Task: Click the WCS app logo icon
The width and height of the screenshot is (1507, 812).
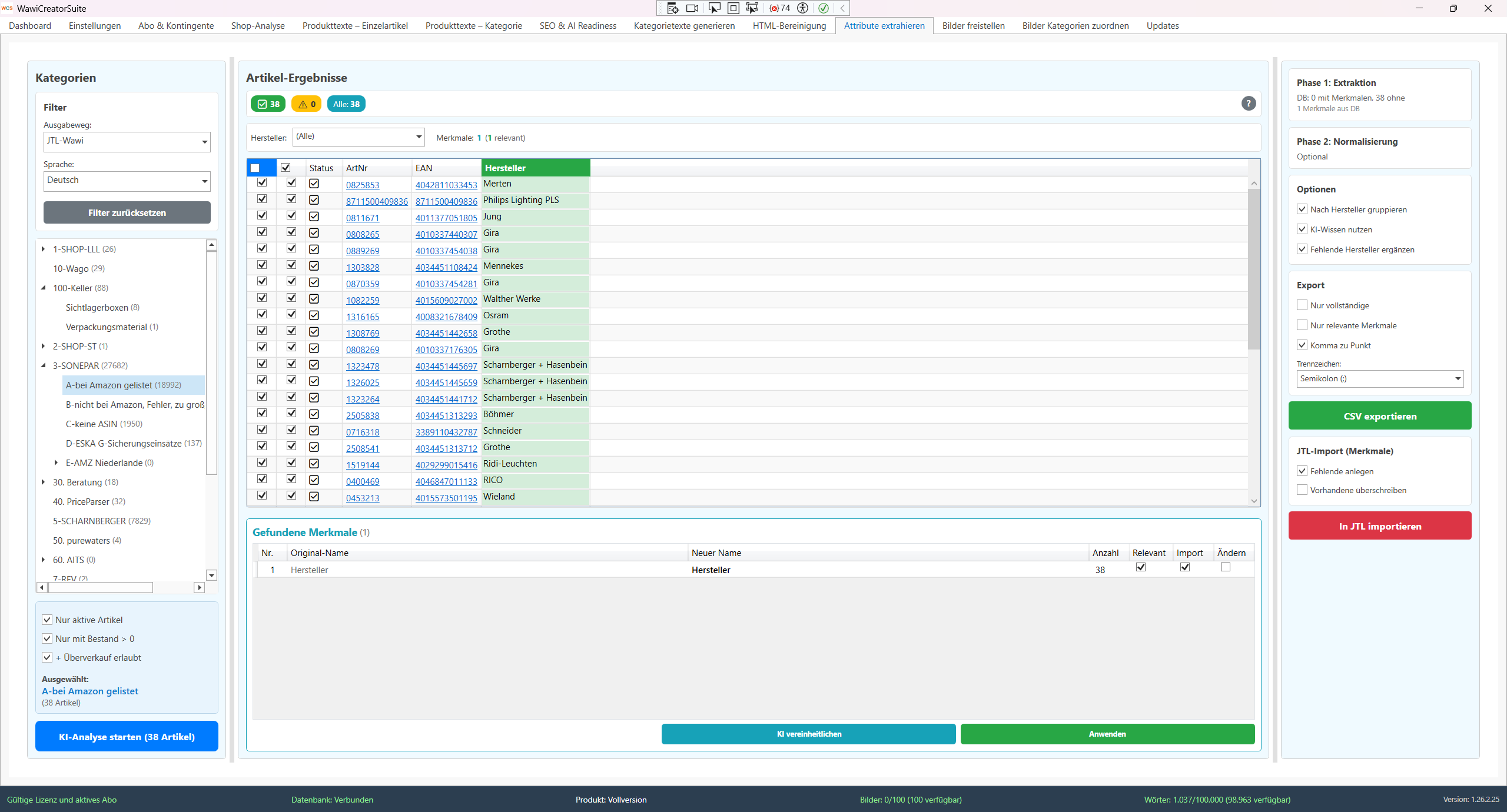Action: click(7, 8)
